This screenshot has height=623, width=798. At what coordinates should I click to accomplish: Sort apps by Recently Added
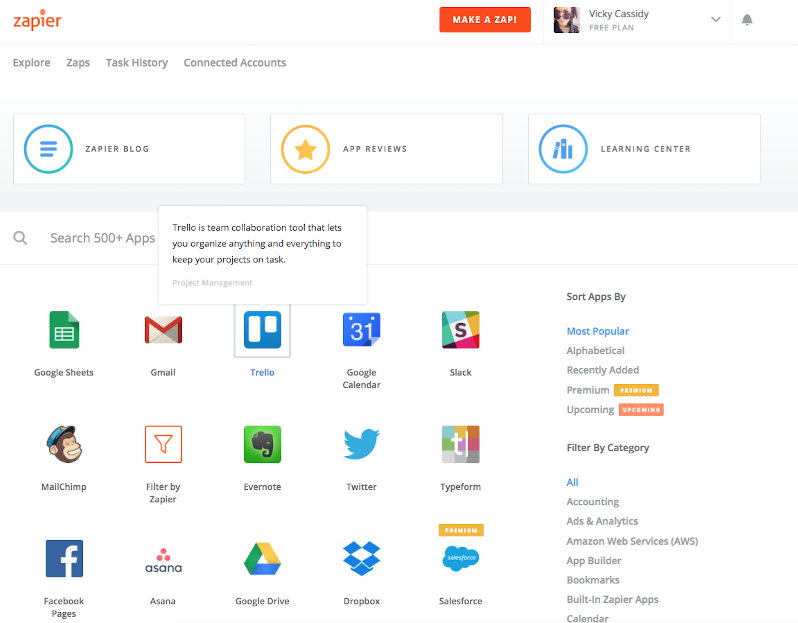click(x=603, y=370)
